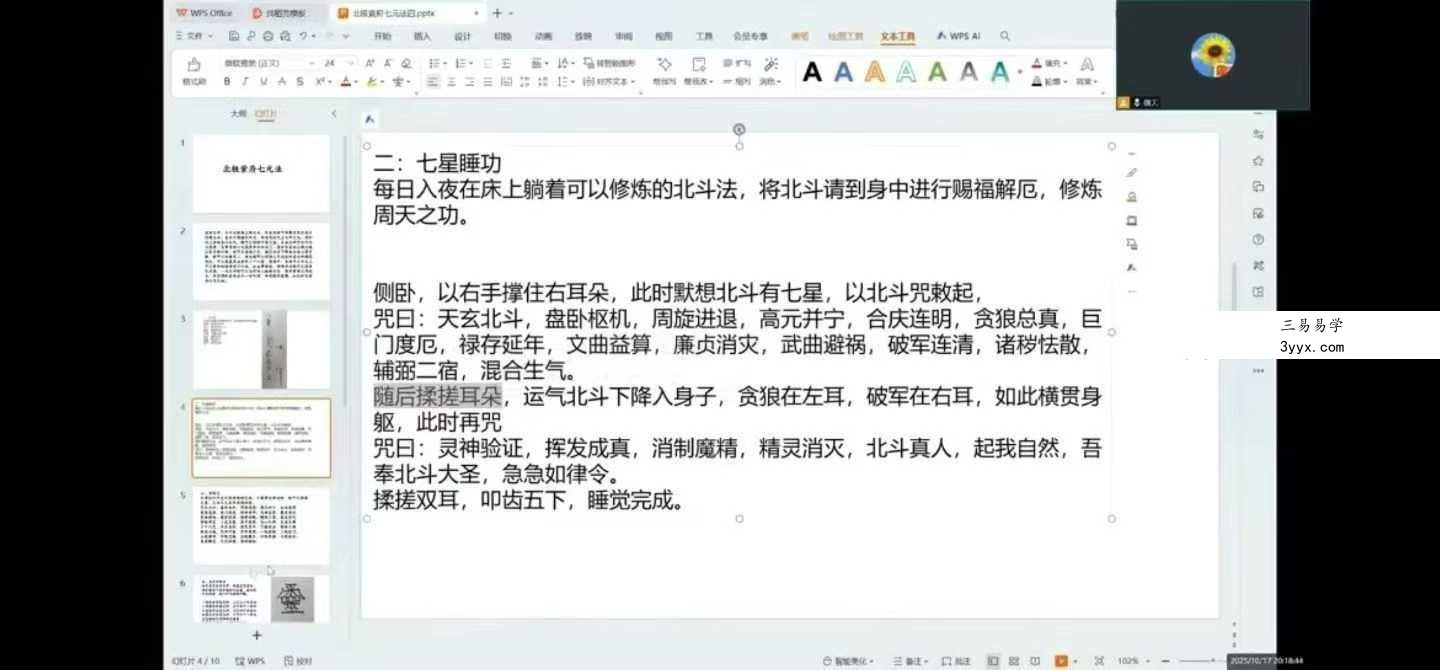Image resolution: width=1440 pixels, height=670 pixels.
Task: Click the rotation handle above text box
Action: (x=739, y=129)
